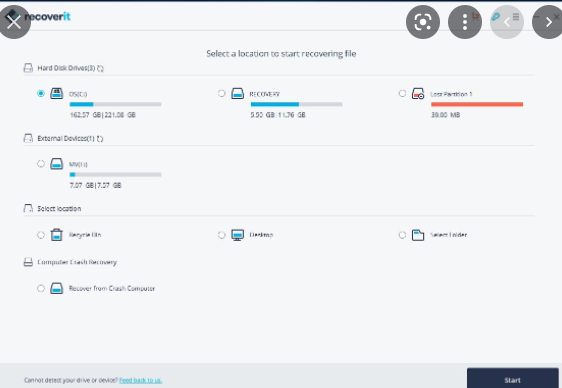Select the external device radio button

[41, 164]
